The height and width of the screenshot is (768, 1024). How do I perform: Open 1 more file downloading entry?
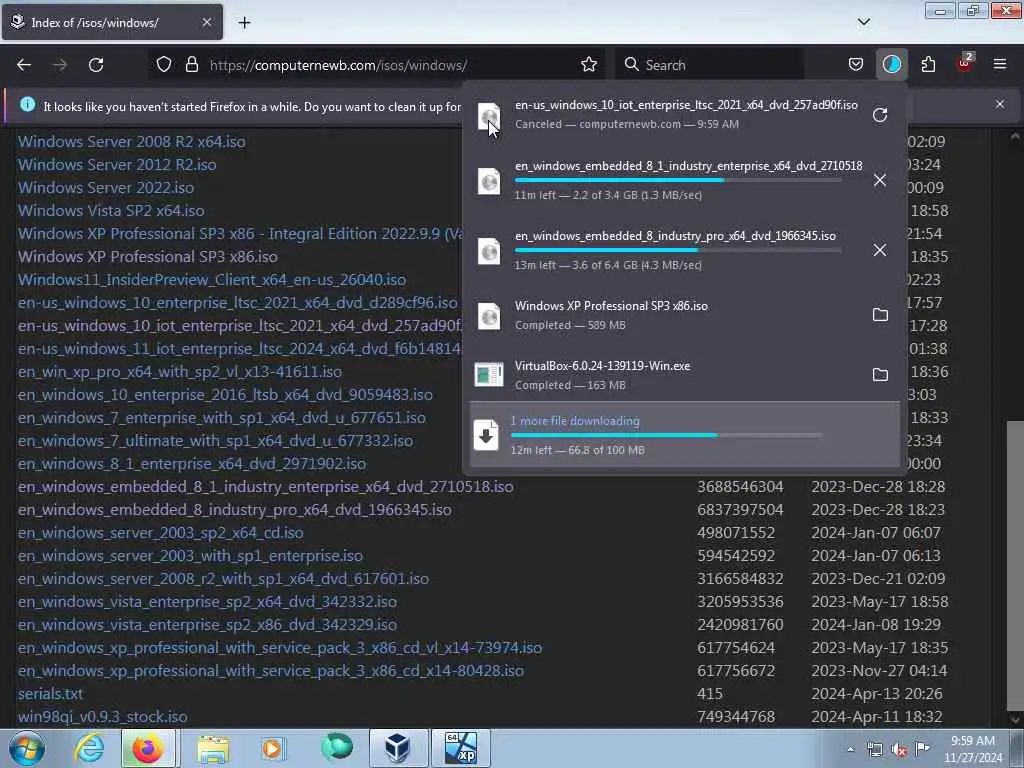pos(684,434)
